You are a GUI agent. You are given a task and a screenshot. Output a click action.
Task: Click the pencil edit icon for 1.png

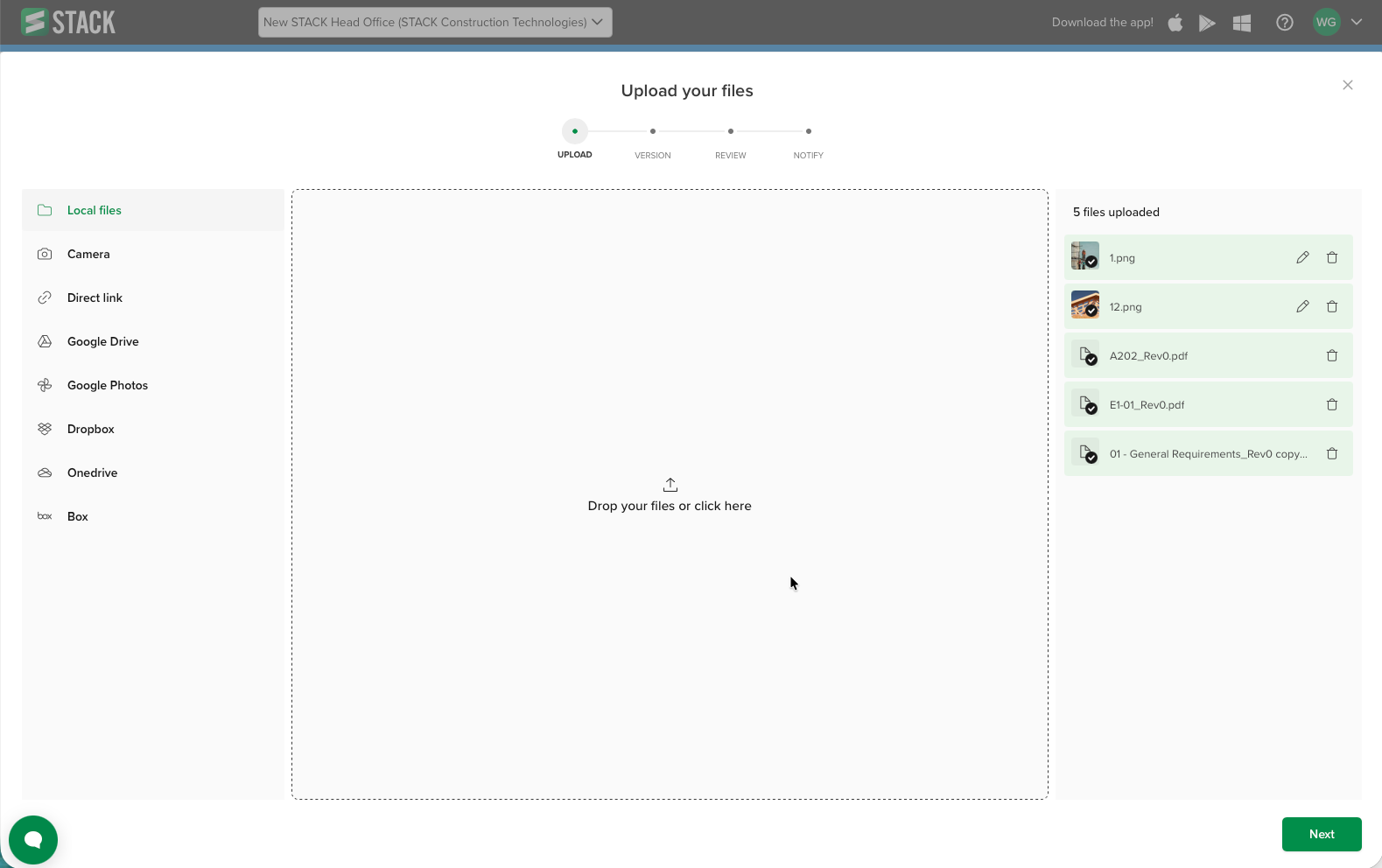1302,257
